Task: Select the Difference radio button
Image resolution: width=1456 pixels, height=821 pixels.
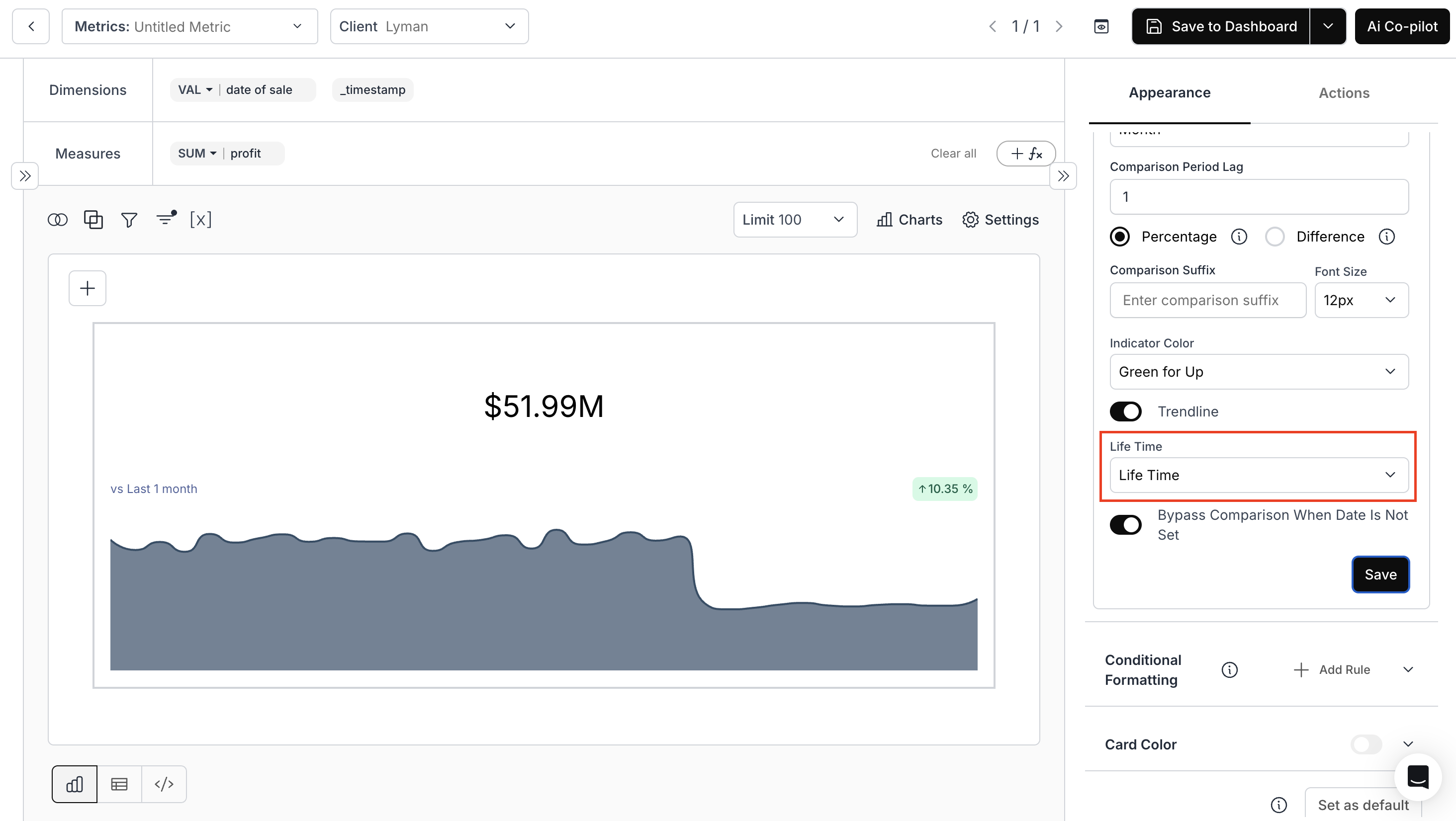Action: pyautogui.click(x=1274, y=236)
